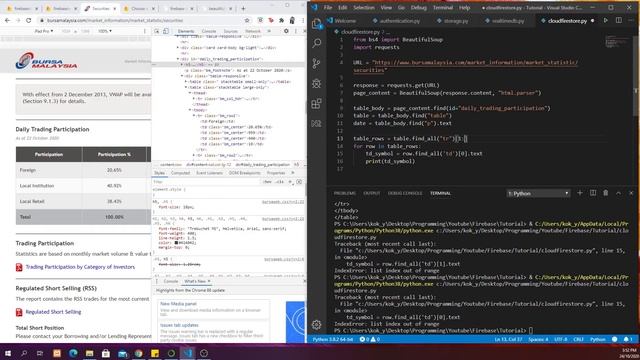Switch to authentication.py editor tab
Screen dimensions: 640x360
[x=396, y=20]
